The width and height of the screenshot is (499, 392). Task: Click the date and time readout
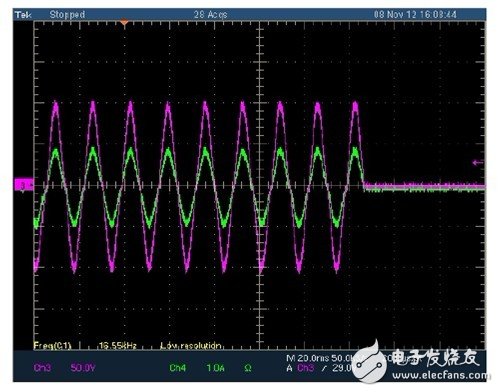[x=415, y=15]
